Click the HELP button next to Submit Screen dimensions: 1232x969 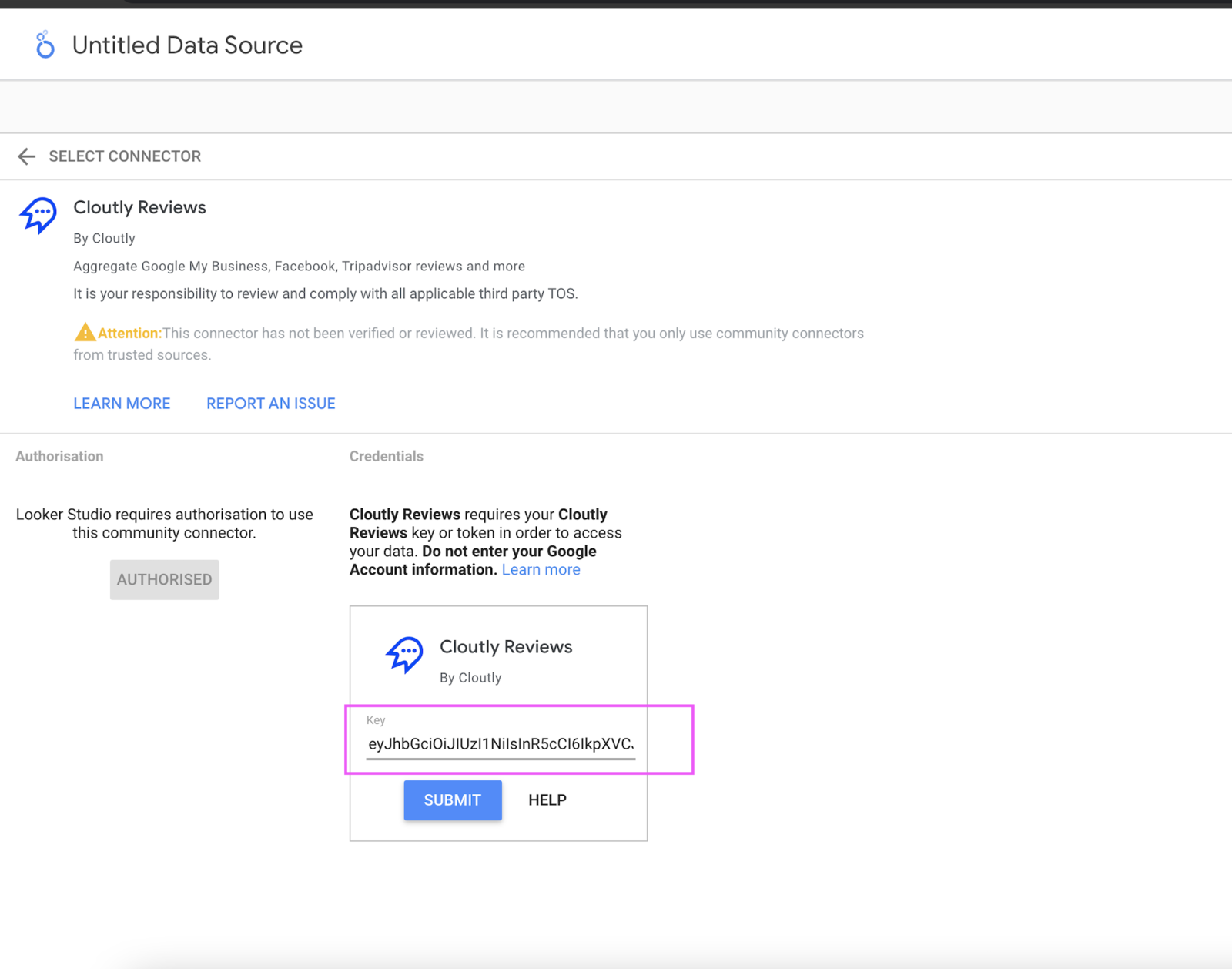click(x=547, y=800)
